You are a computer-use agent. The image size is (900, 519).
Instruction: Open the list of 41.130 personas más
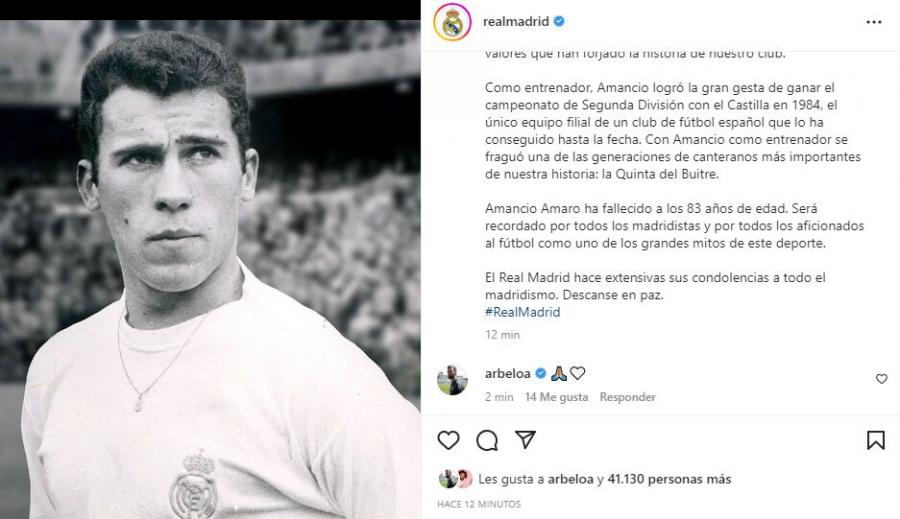click(669, 479)
